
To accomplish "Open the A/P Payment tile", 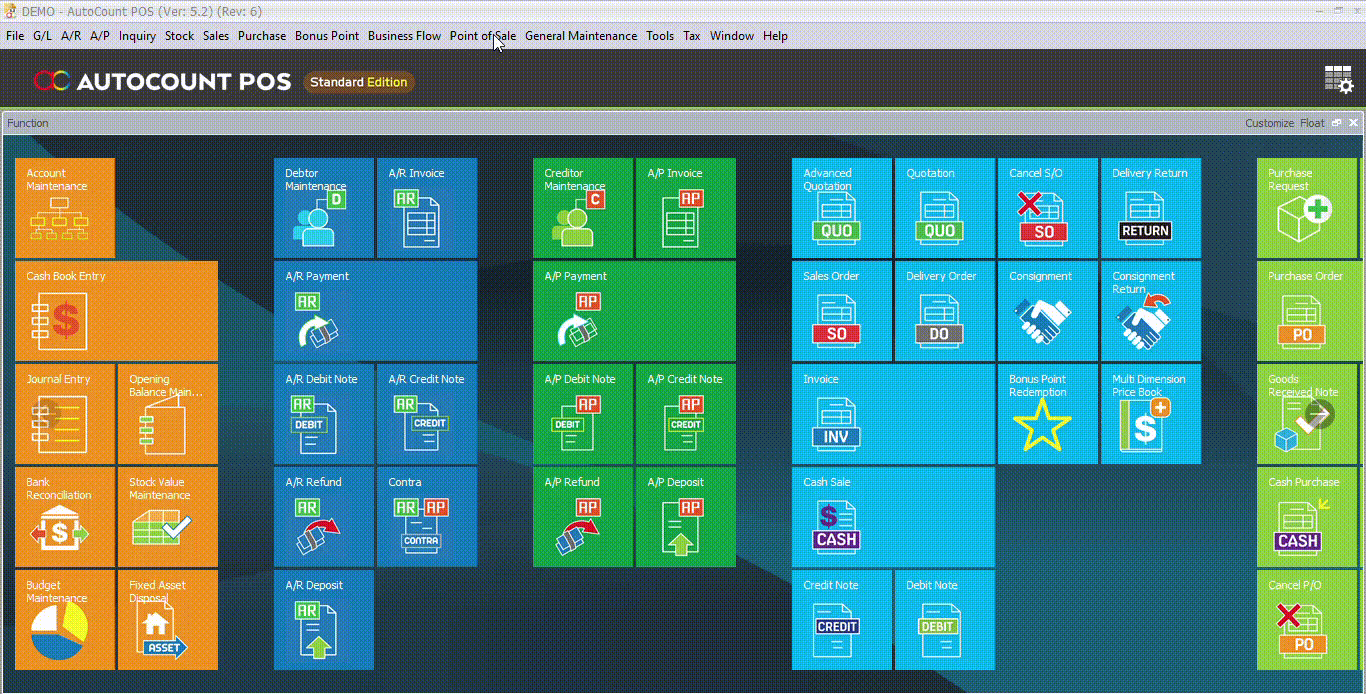I will pyautogui.click(x=634, y=311).
